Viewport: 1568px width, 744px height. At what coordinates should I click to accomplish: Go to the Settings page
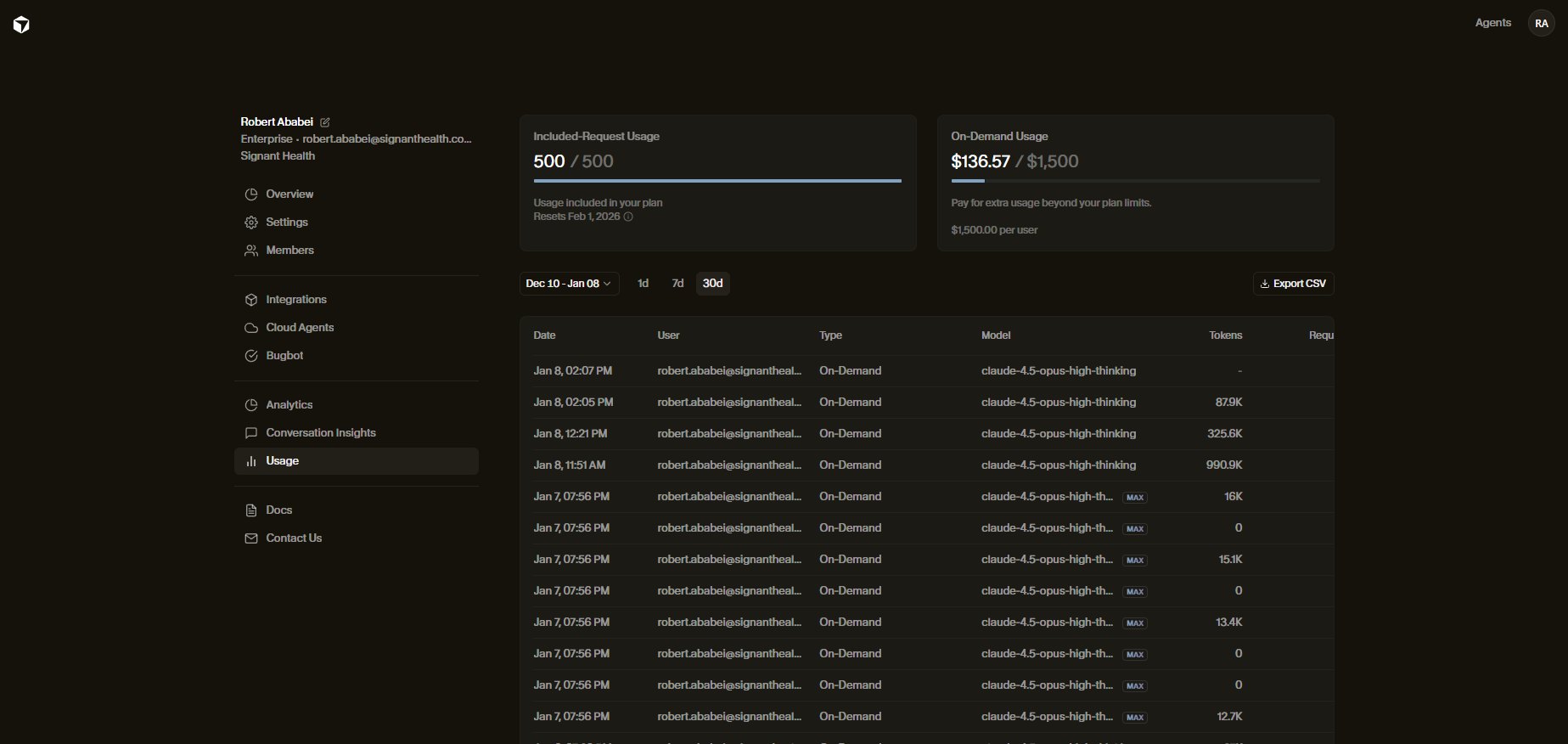tap(287, 223)
